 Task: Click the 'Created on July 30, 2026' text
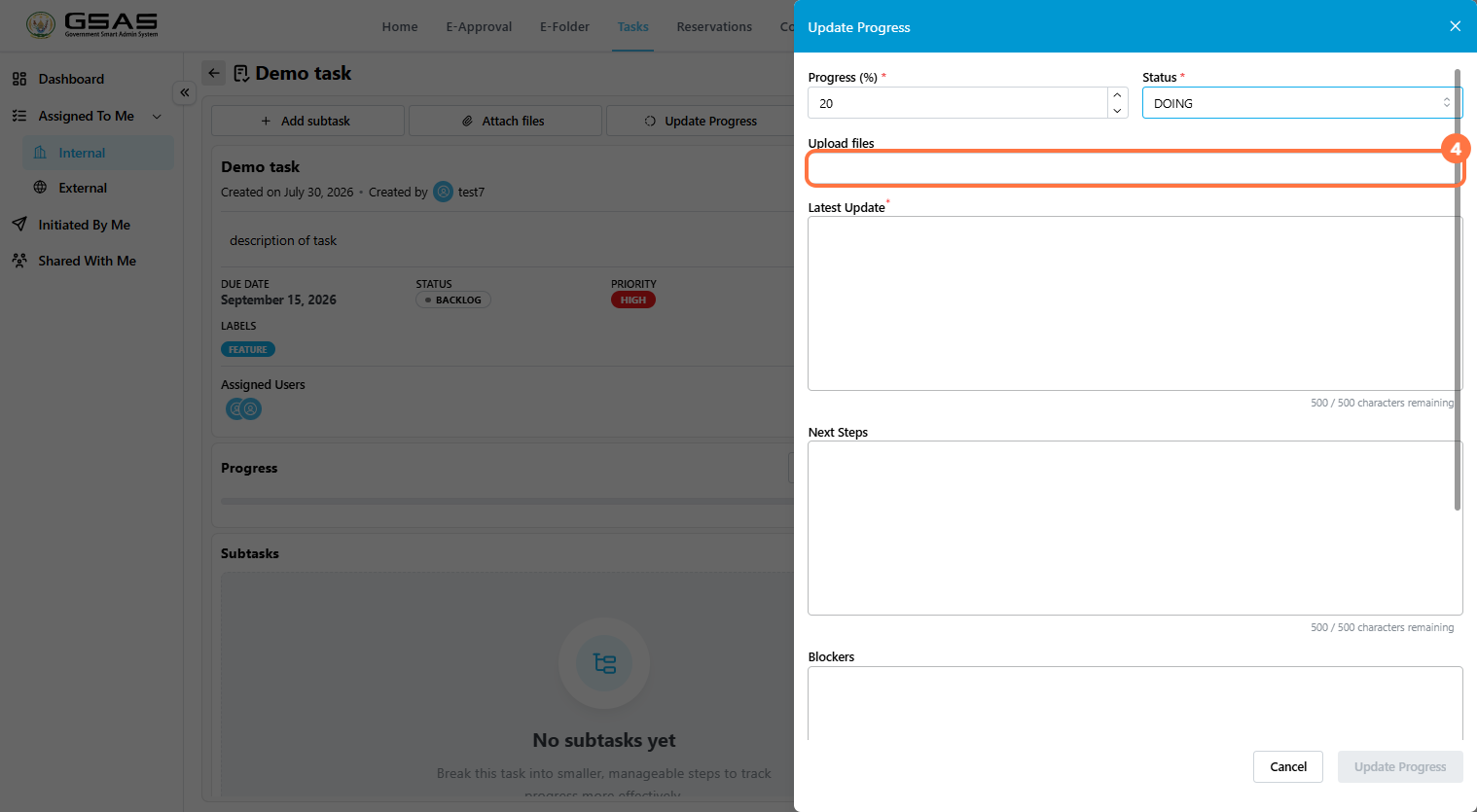coord(287,192)
